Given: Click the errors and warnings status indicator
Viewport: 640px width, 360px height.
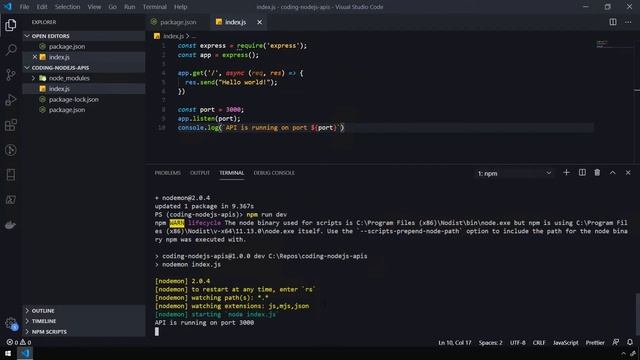Looking at the screenshot, I should [x=19, y=342].
